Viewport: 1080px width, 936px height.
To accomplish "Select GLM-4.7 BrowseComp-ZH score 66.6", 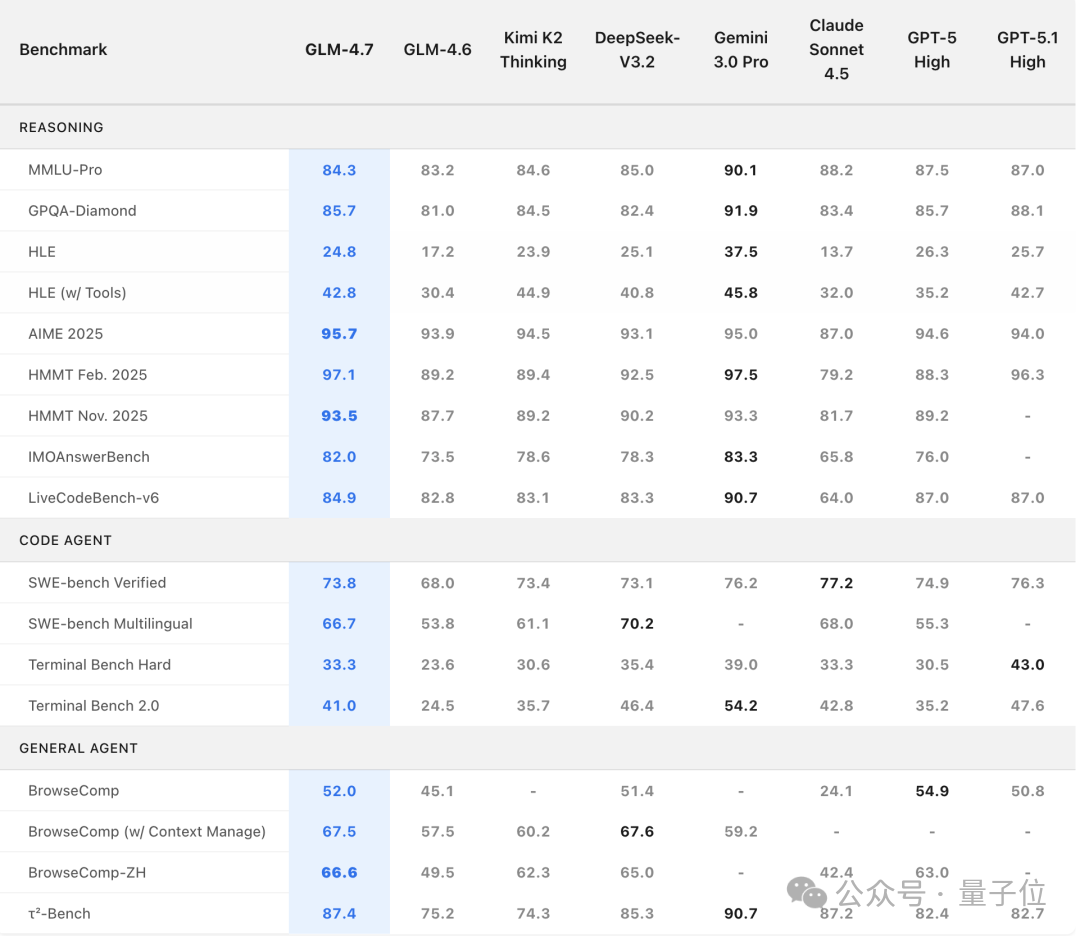I will [x=340, y=873].
